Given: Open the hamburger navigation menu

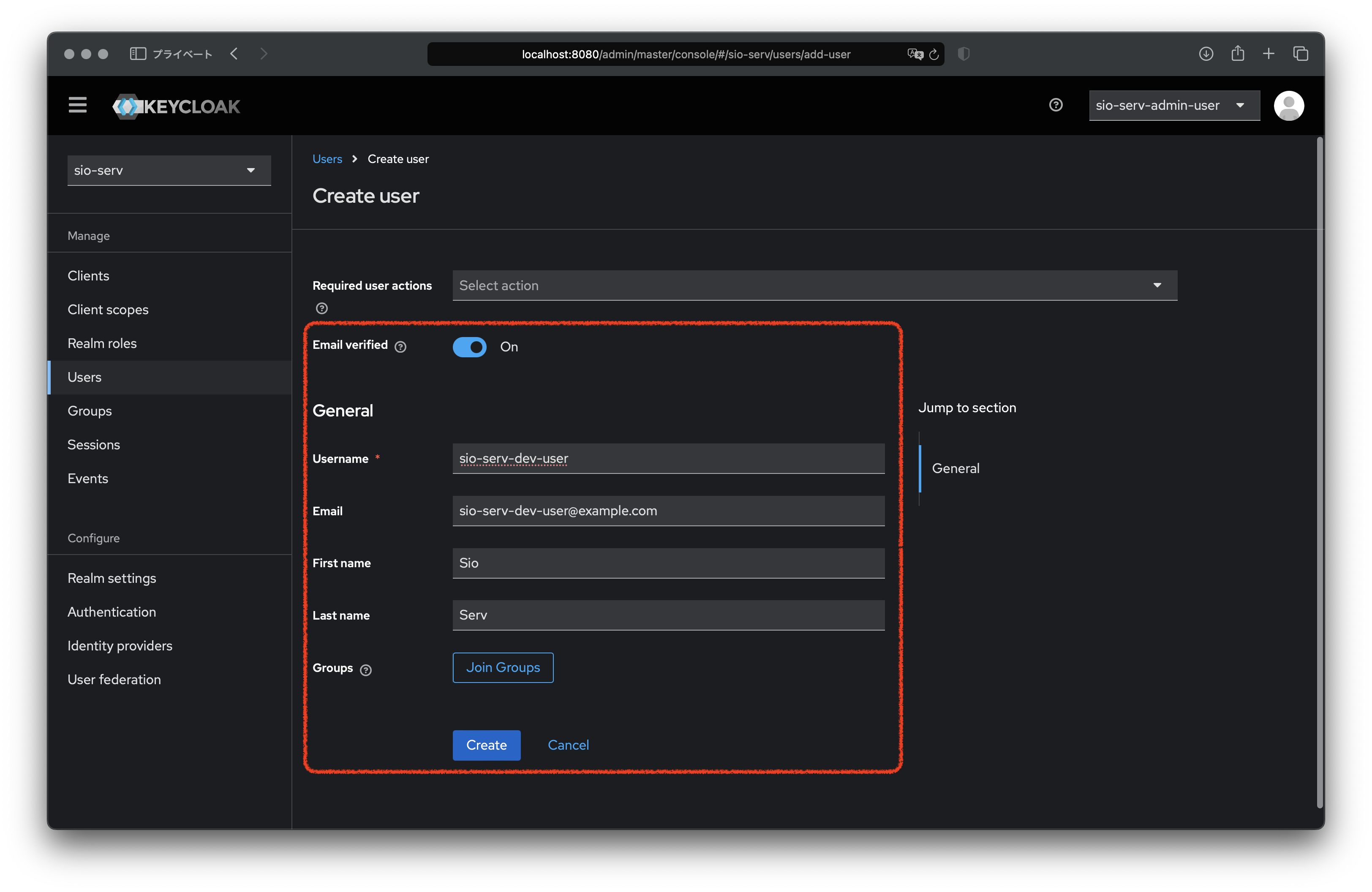Looking at the screenshot, I should [77, 106].
